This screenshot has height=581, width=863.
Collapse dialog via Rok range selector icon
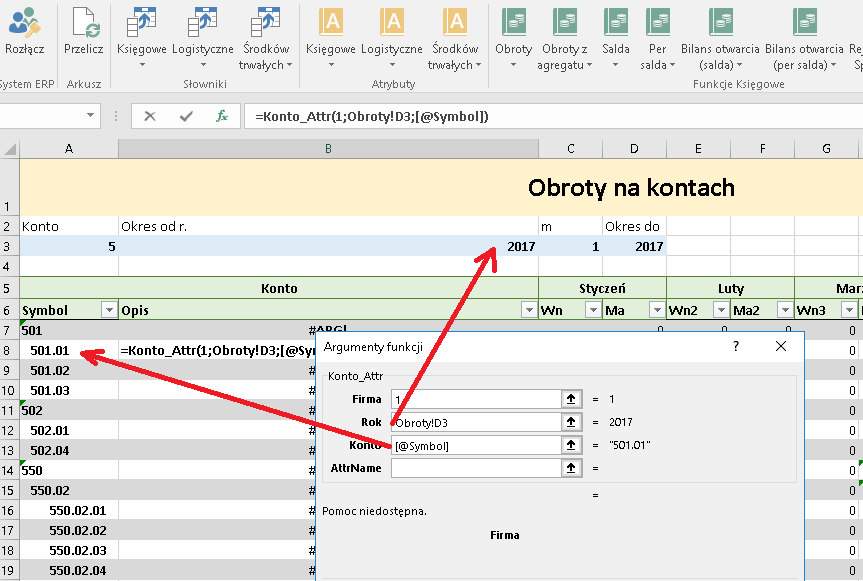click(x=571, y=422)
